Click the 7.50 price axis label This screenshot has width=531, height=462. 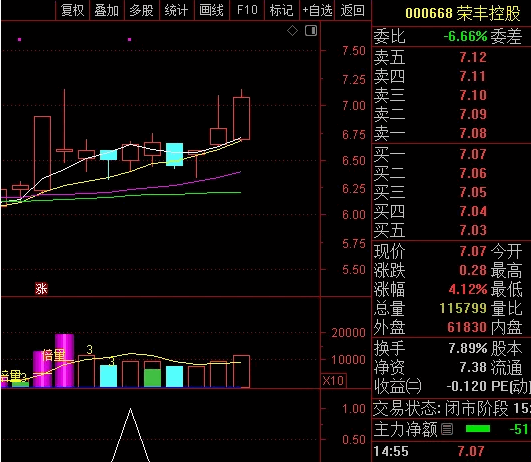point(354,51)
